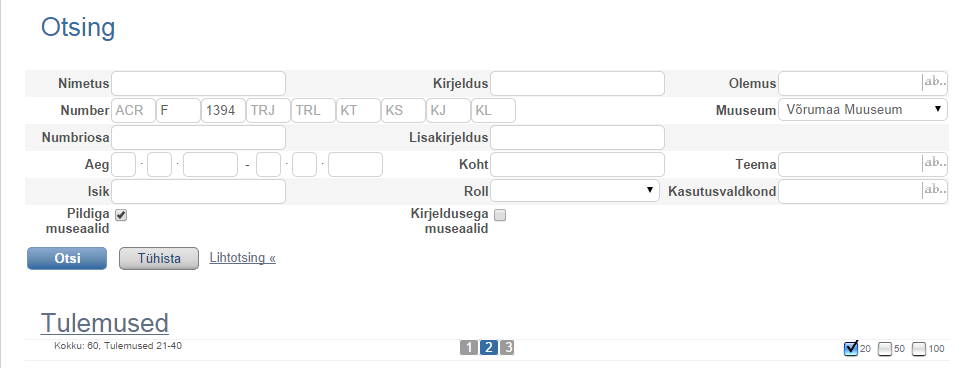Select 50 results per page checkbox
This screenshot has height=368, width=970.
(885, 349)
